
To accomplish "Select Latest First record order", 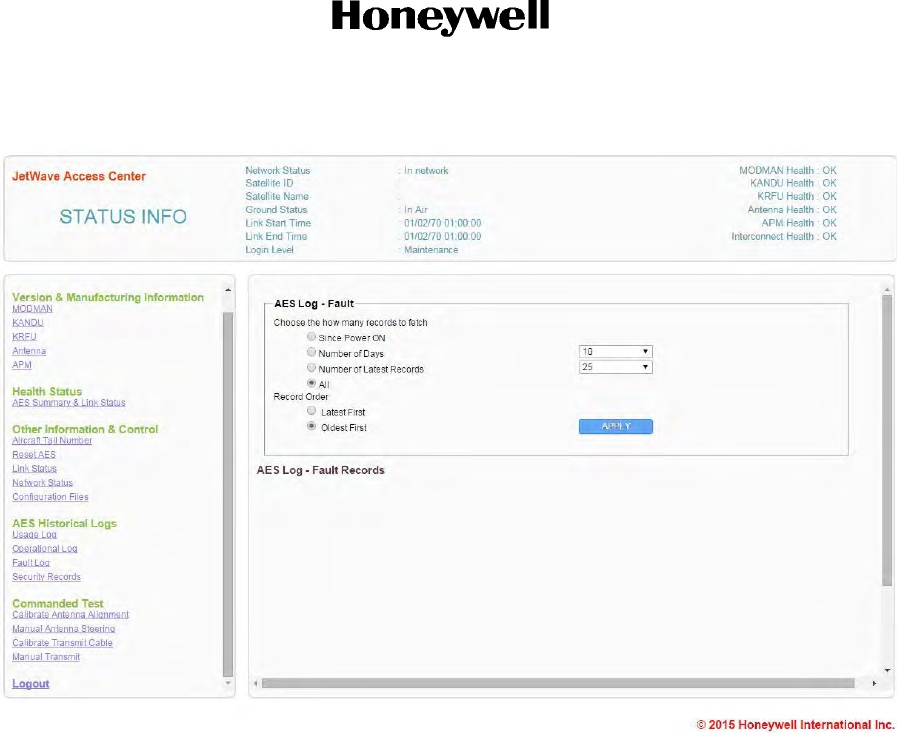I will click(311, 411).
